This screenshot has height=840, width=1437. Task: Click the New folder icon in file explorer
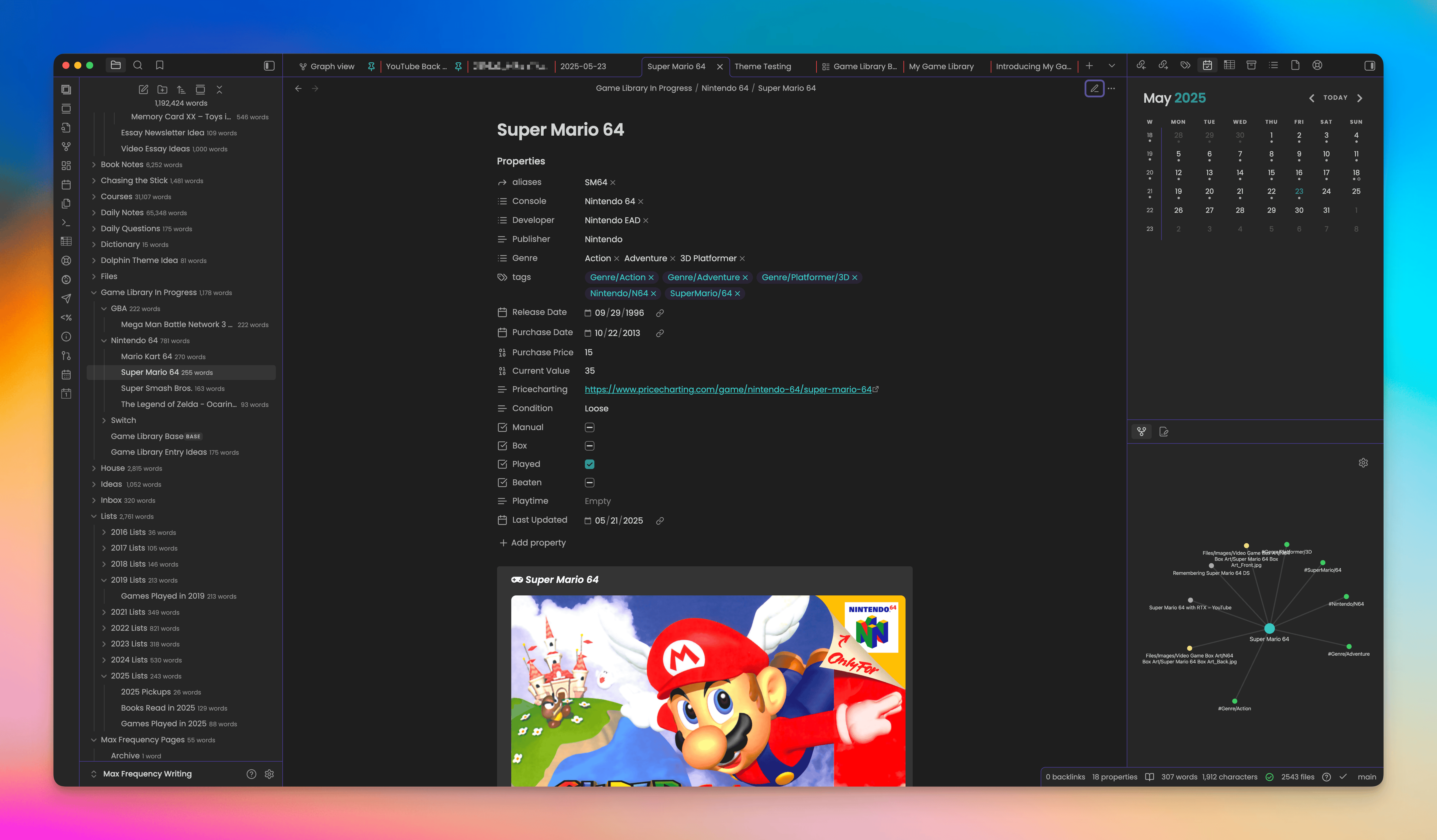click(162, 90)
